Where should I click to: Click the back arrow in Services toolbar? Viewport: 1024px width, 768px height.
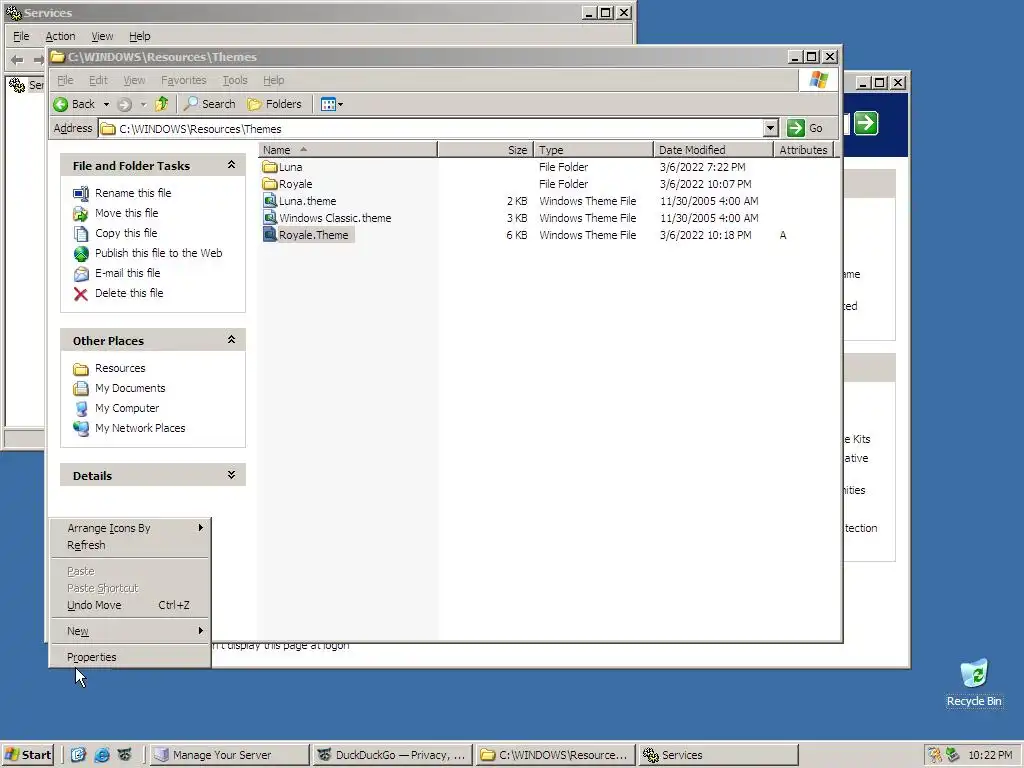[x=17, y=60]
